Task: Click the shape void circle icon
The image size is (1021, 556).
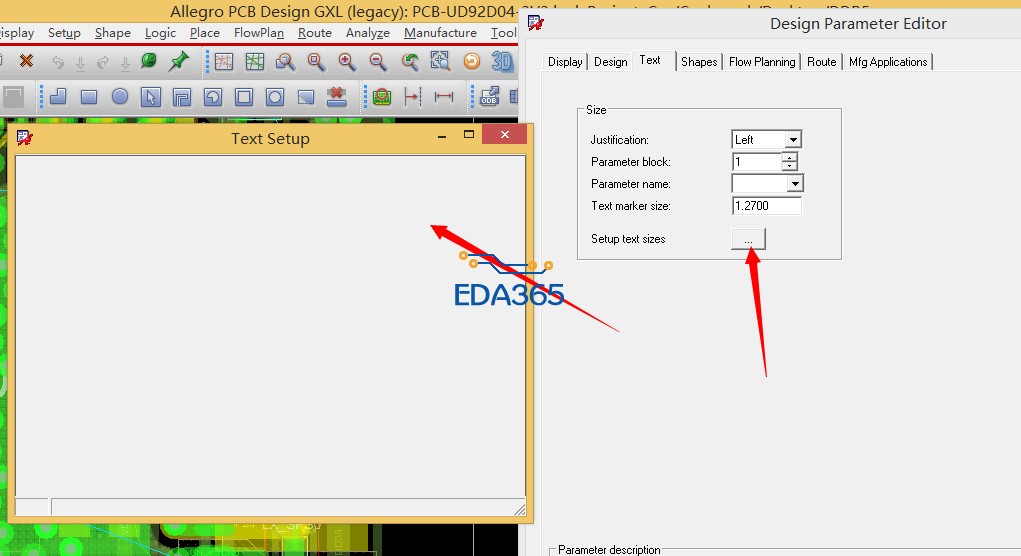Action: point(275,98)
